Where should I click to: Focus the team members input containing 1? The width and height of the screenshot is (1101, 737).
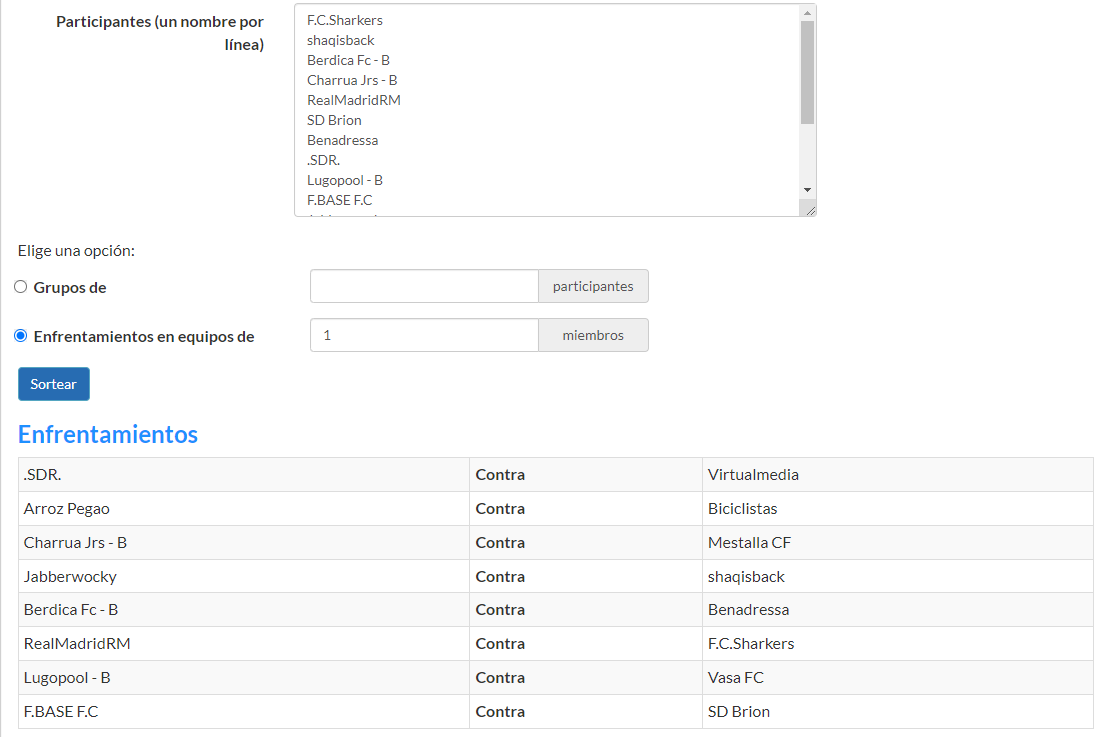(424, 335)
